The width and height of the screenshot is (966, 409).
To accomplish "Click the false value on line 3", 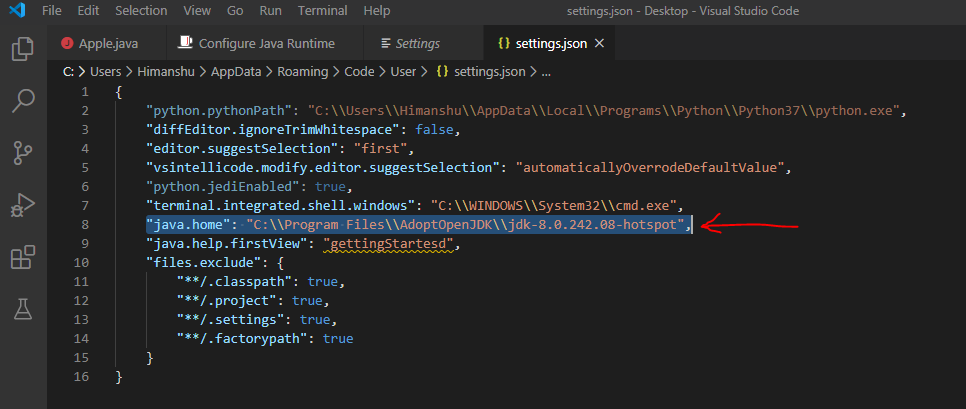I will 434,130.
